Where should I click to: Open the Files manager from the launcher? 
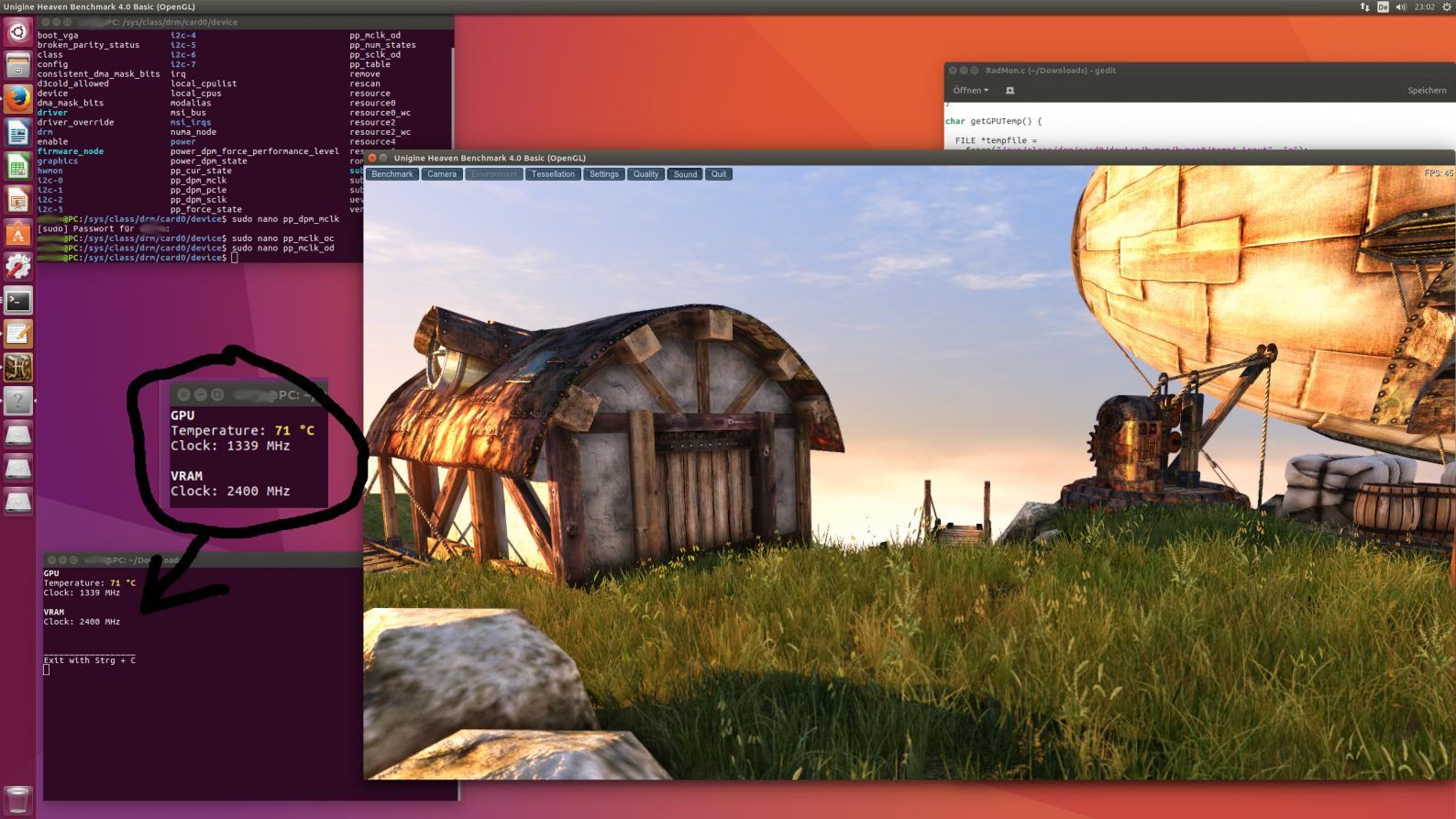point(17,66)
